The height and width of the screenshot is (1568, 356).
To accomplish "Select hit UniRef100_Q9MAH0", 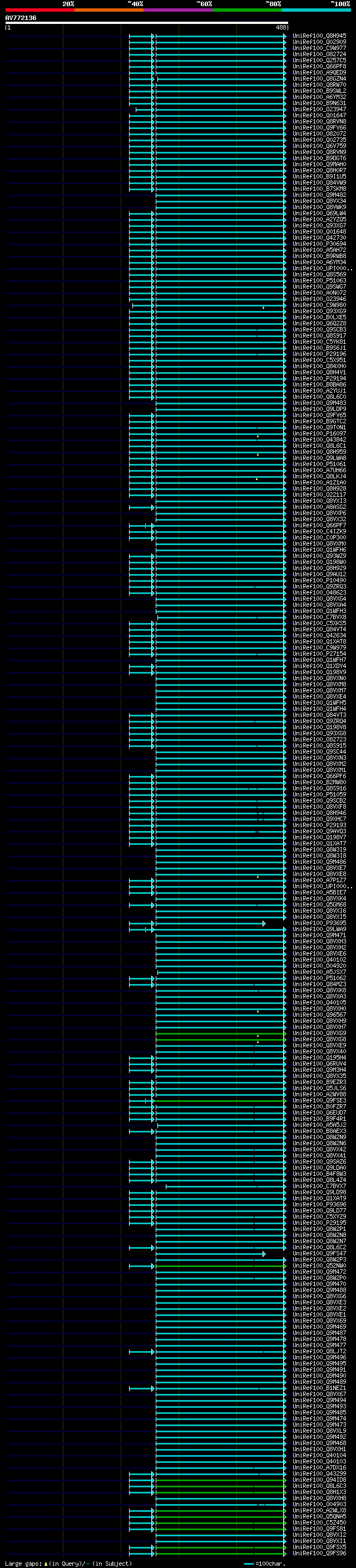I will pos(319,164).
